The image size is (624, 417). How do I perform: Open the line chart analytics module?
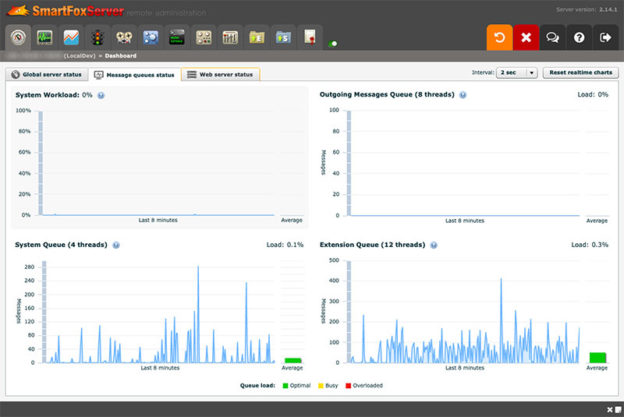pos(71,37)
